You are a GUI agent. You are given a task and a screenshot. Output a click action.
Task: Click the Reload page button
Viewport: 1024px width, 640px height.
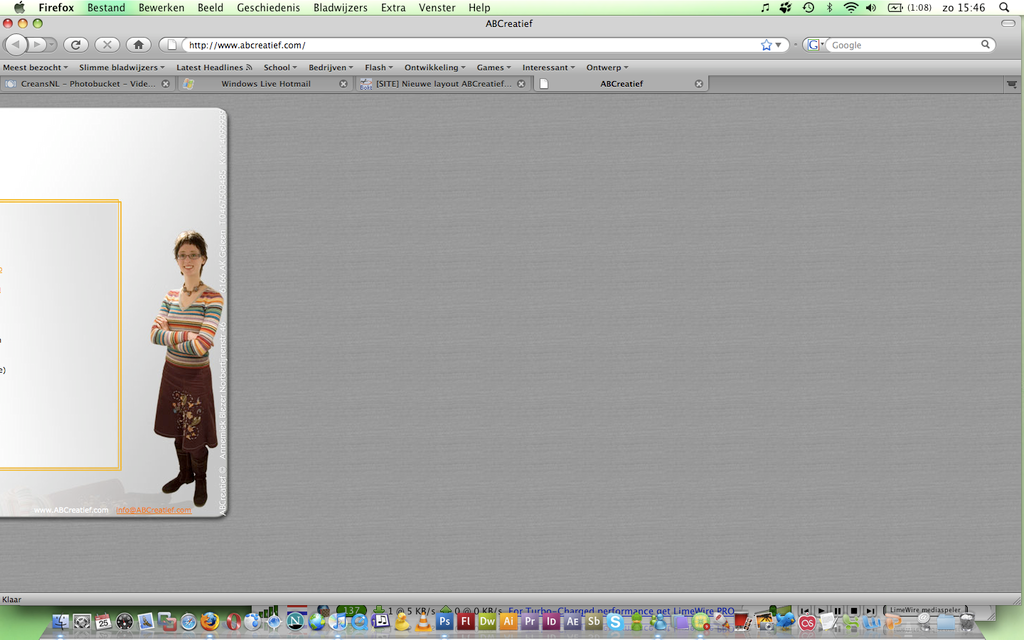point(75,45)
